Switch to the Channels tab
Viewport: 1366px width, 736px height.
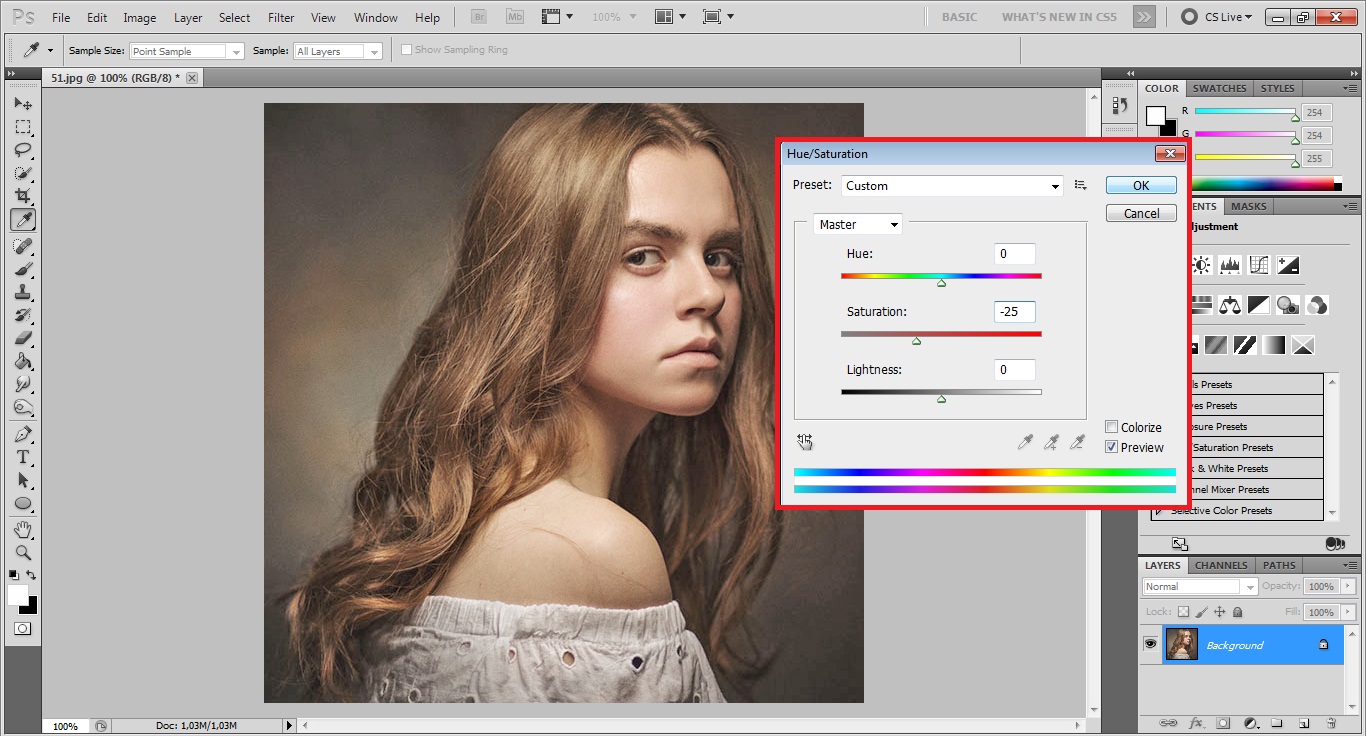point(1221,565)
